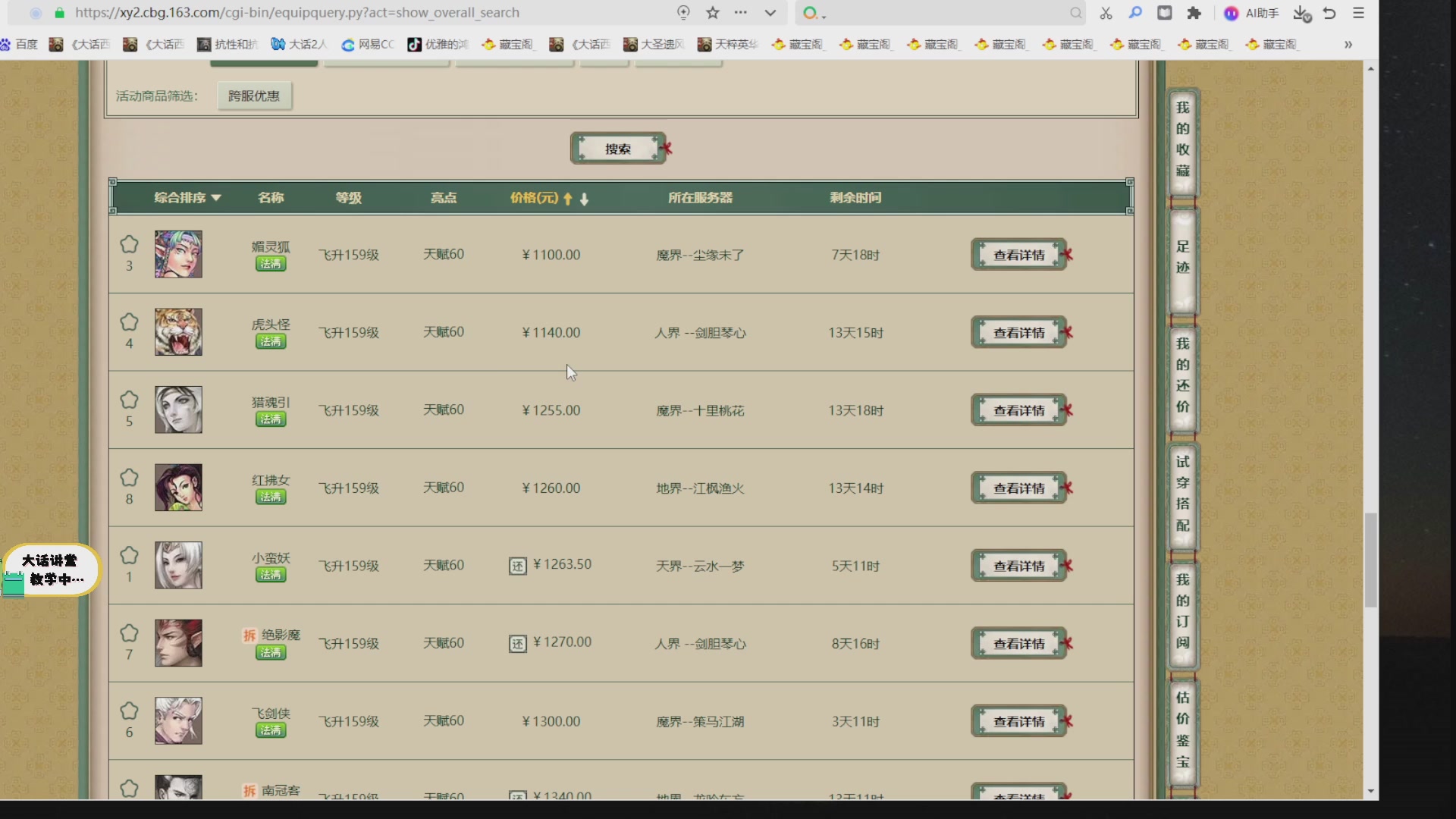
Task: View details for the 猎魂引 listing
Action: [x=1019, y=410]
